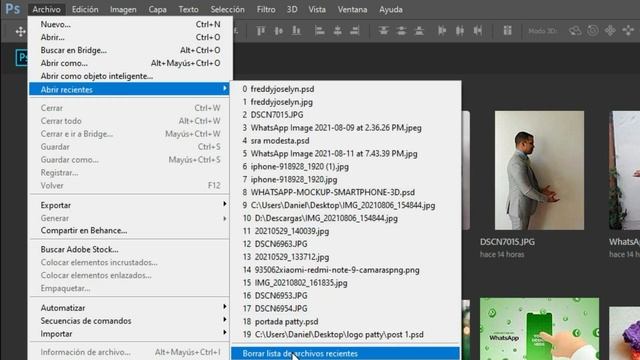
Task: Choose Buscar en Bridge...
Action: pos(130,50)
